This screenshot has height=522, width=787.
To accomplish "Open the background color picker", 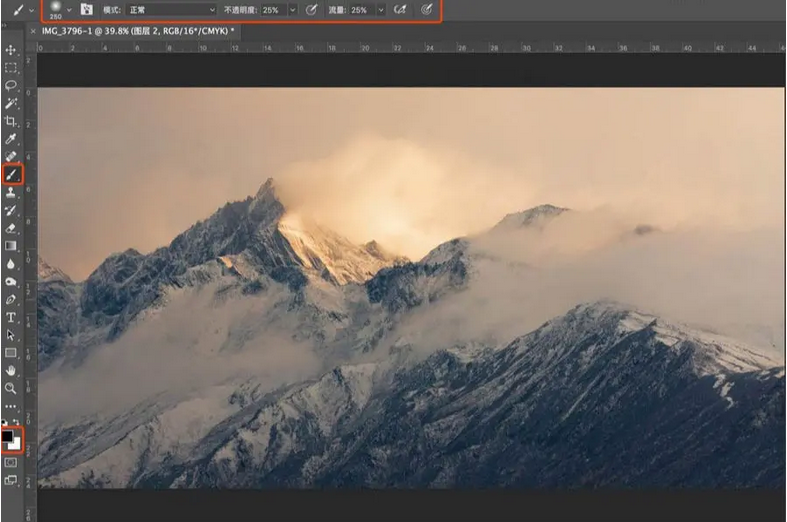I will [x=16, y=445].
